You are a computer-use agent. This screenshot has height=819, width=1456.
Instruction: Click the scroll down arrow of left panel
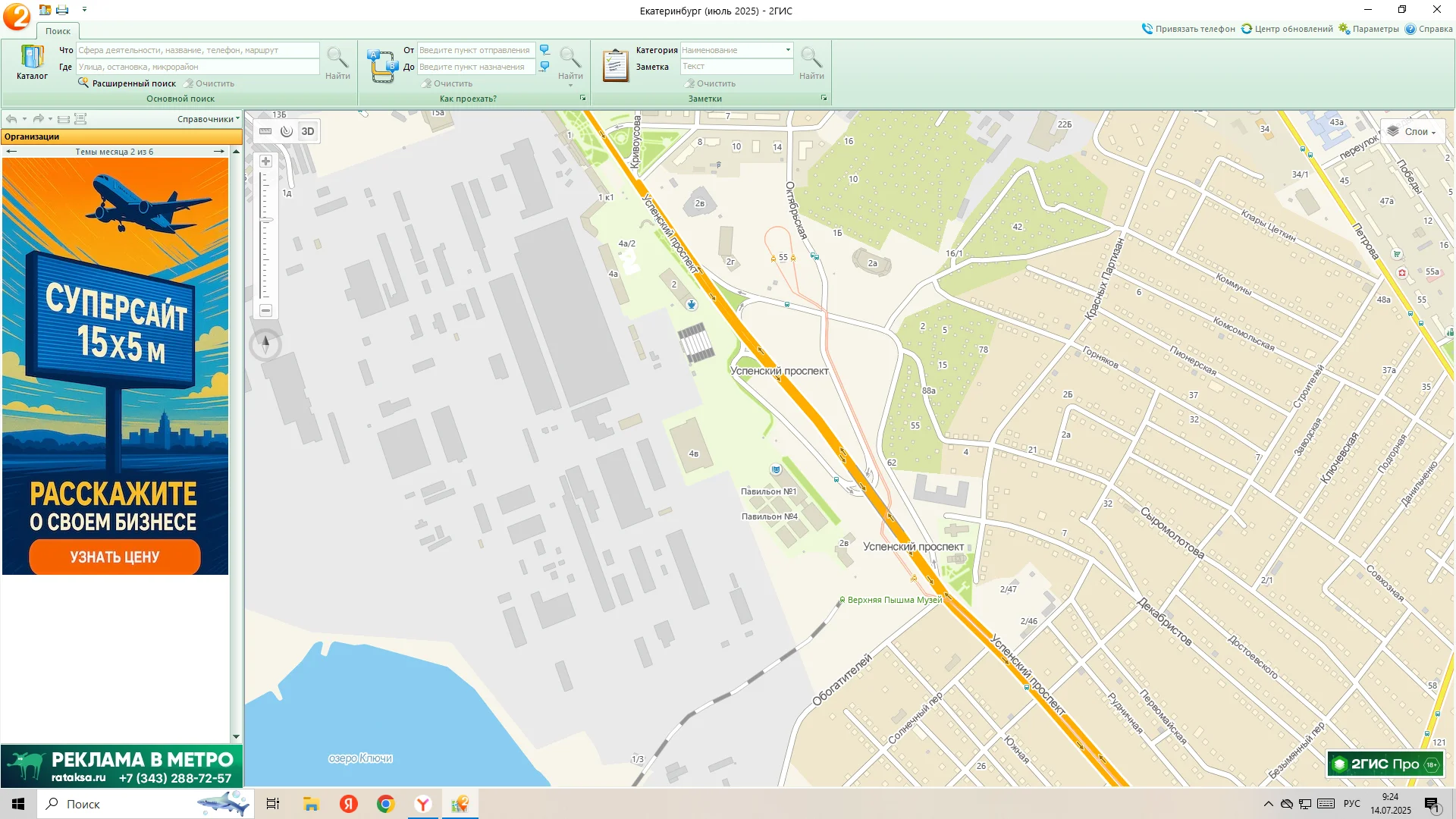pyautogui.click(x=236, y=736)
